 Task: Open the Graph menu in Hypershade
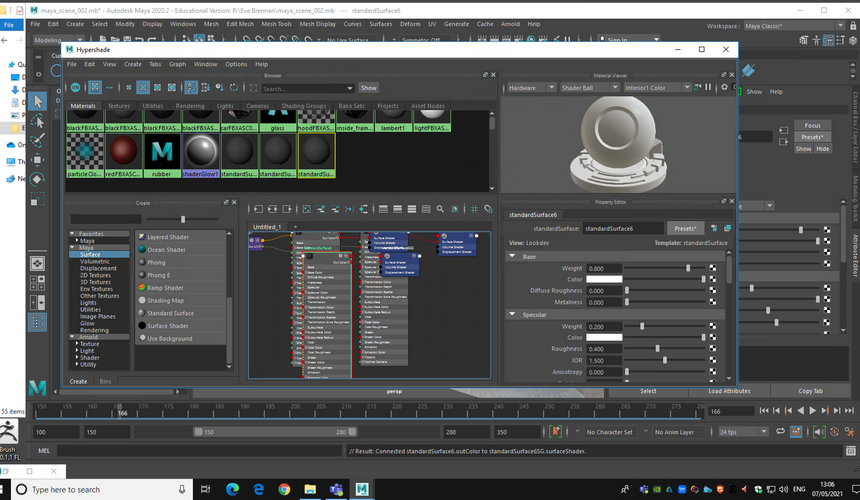point(177,64)
